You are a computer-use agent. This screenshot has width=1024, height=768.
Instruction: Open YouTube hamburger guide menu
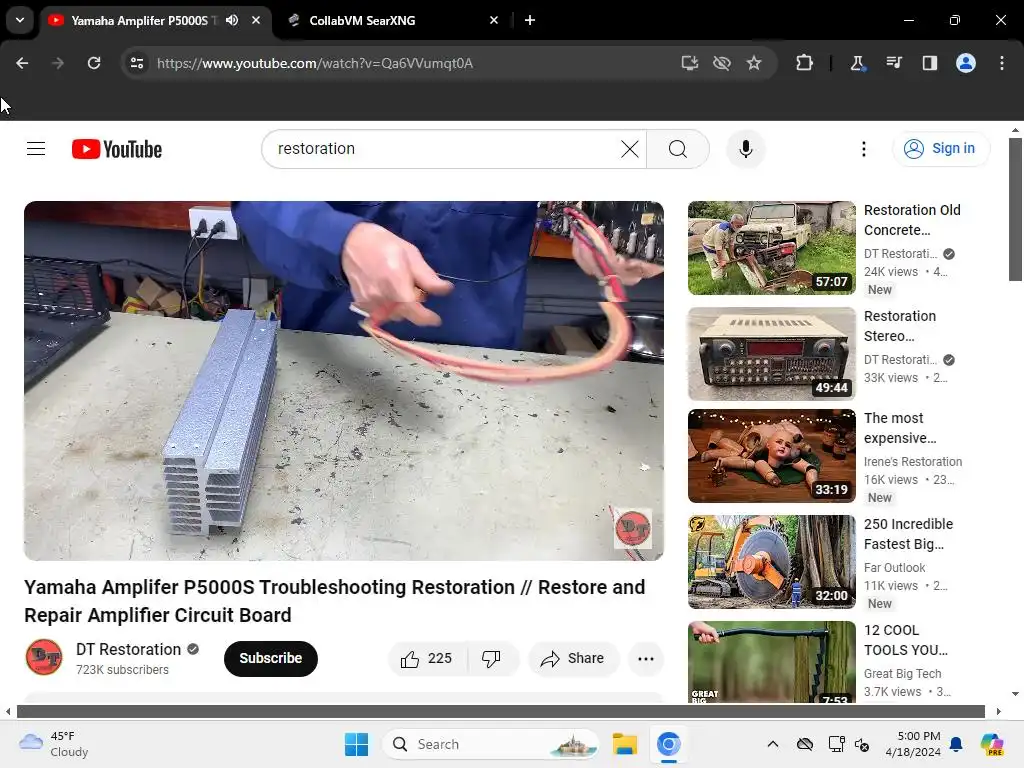point(36,149)
